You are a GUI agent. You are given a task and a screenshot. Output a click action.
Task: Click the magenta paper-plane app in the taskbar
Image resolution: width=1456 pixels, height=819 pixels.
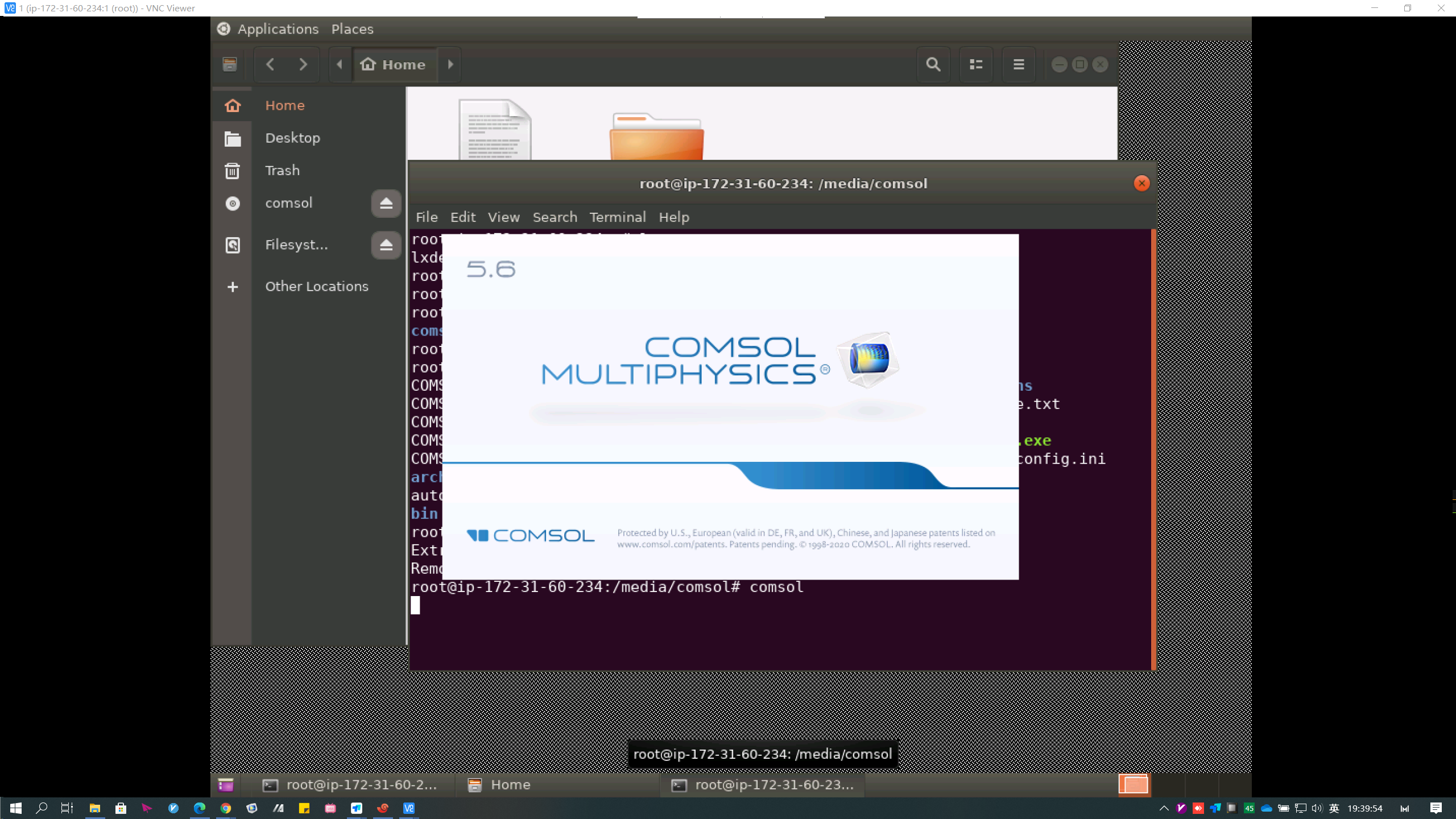point(147,808)
